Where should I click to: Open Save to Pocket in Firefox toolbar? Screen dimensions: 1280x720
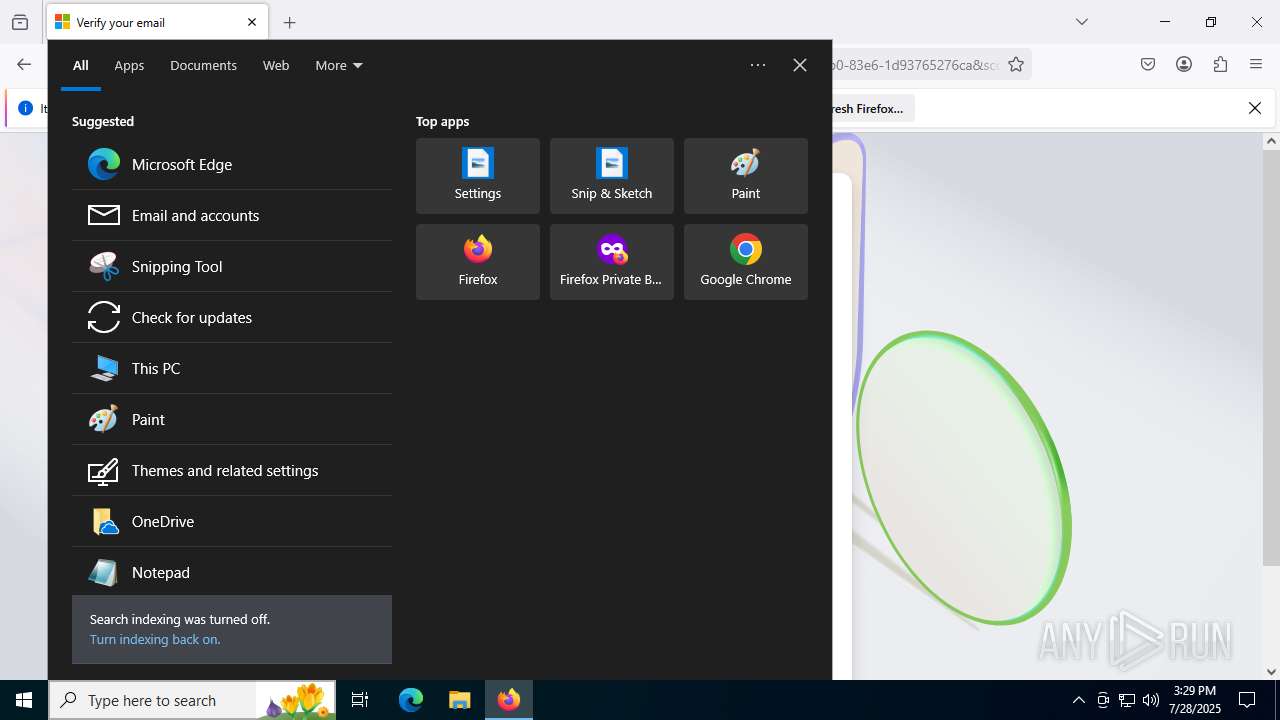pos(1148,64)
